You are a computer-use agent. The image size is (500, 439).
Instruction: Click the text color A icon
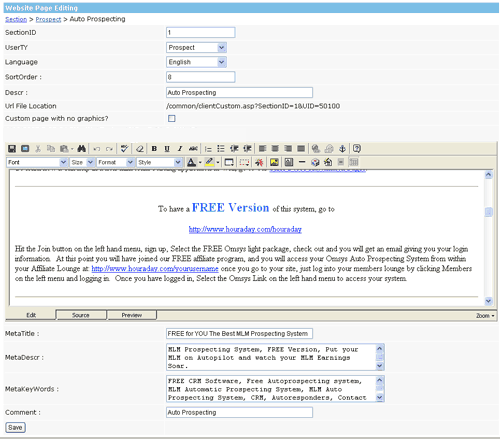pos(191,162)
